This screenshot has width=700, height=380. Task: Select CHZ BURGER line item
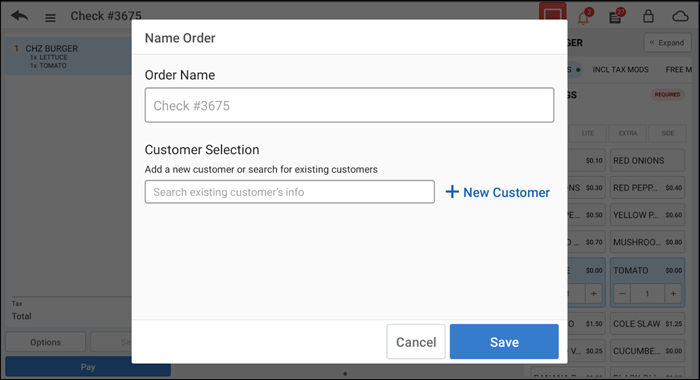point(69,56)
